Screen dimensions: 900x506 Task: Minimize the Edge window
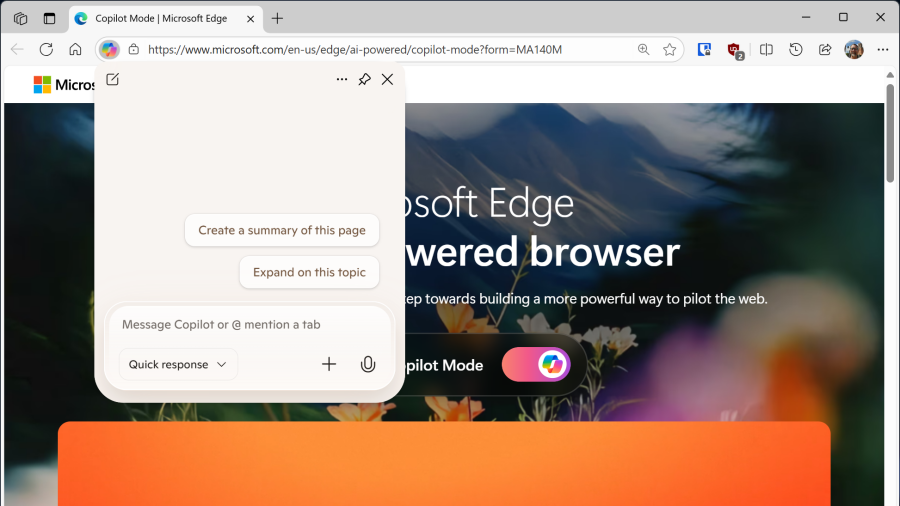[806, 17]
